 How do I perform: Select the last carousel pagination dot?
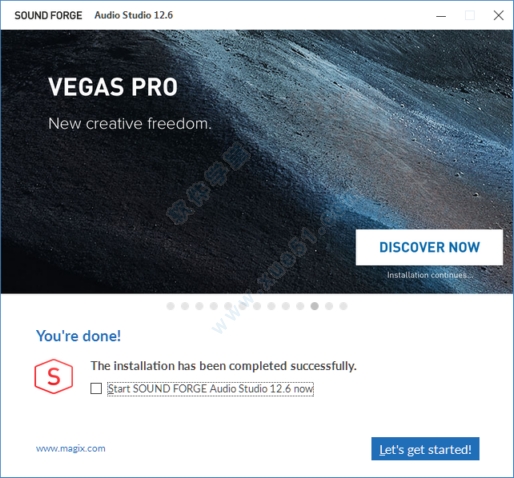pos(343,306)
